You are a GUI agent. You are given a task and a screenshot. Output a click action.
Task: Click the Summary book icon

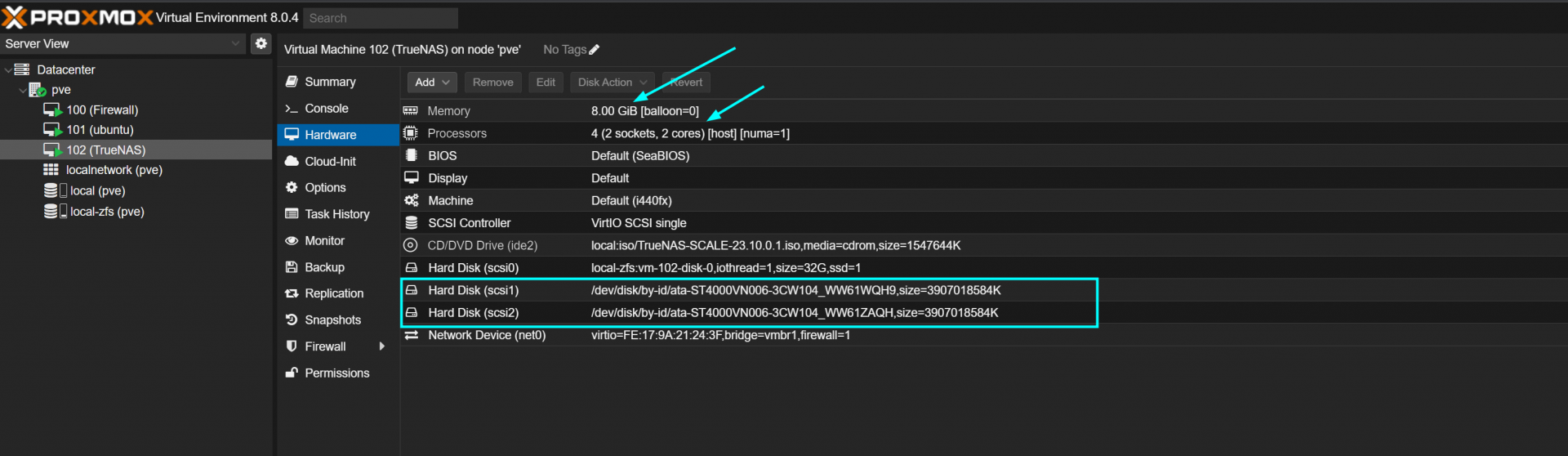pyautogui.click(x=292, y=82)
